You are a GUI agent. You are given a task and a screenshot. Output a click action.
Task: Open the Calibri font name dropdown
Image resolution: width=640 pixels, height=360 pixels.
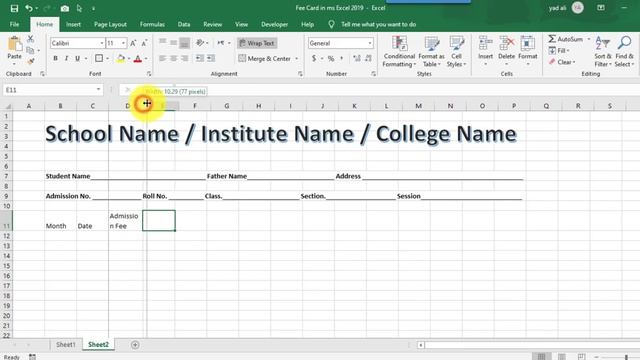(102, 43)
